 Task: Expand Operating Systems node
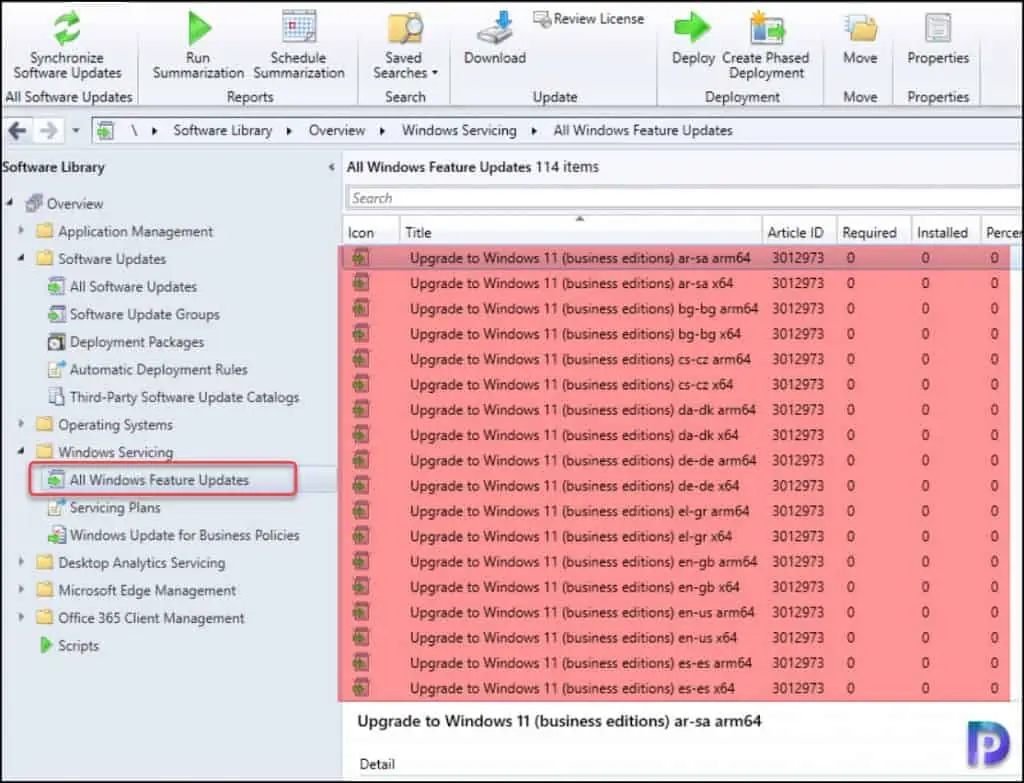[21, 424]
